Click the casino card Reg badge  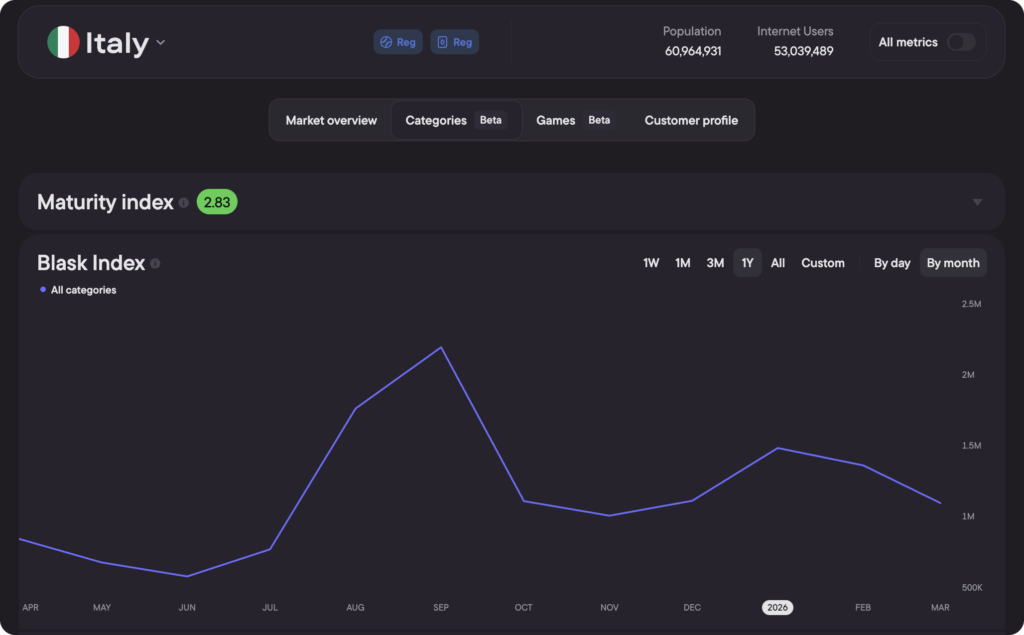pyautogui.click(x=455, y=42)
